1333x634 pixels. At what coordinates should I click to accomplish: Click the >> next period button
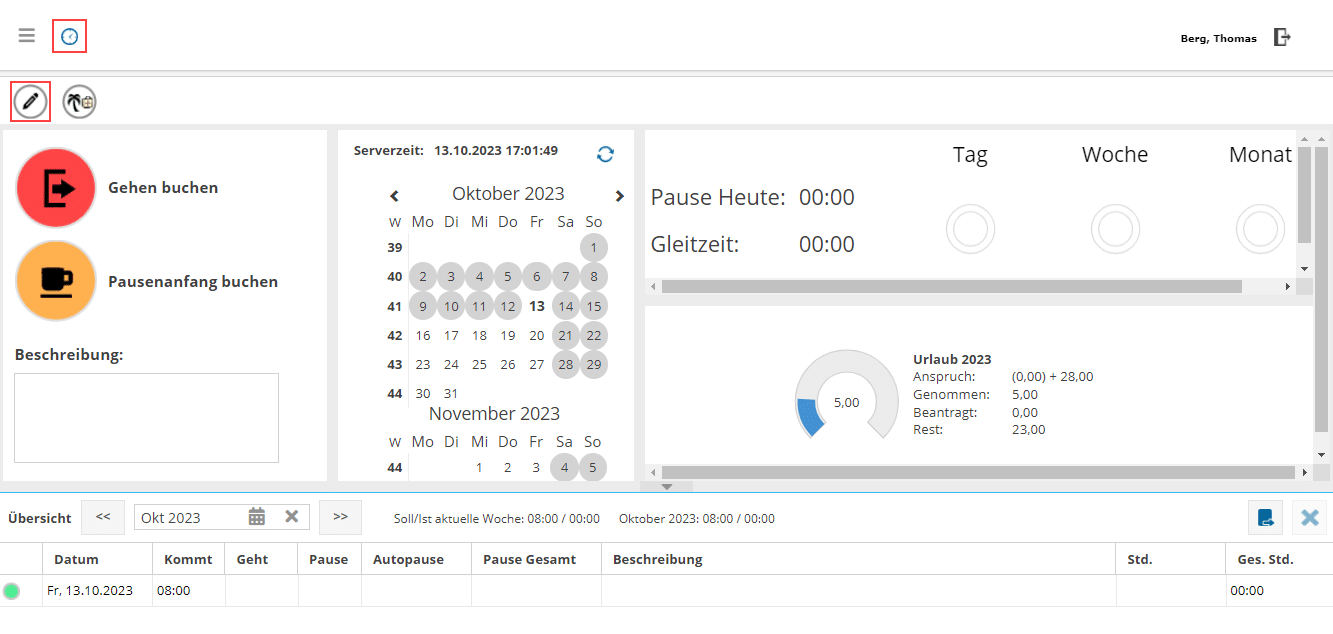coord(340,517)
